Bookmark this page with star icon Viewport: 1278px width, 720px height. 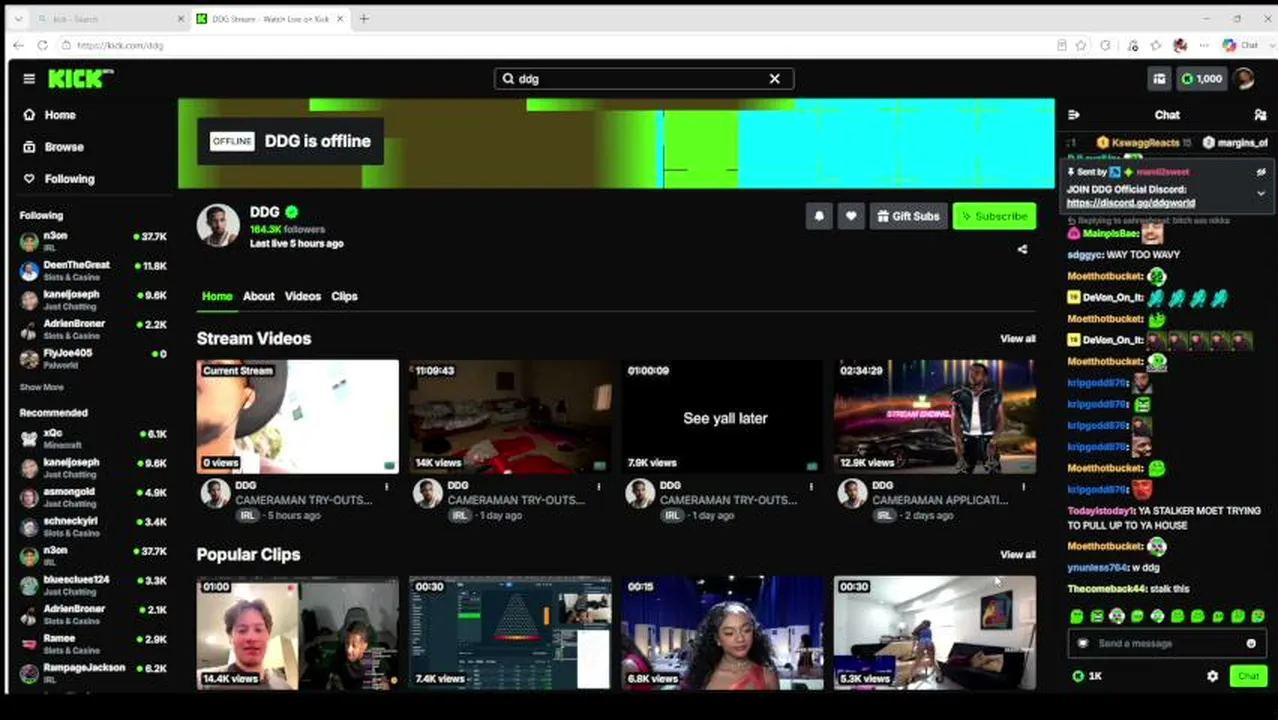(x=1081, y=45)
